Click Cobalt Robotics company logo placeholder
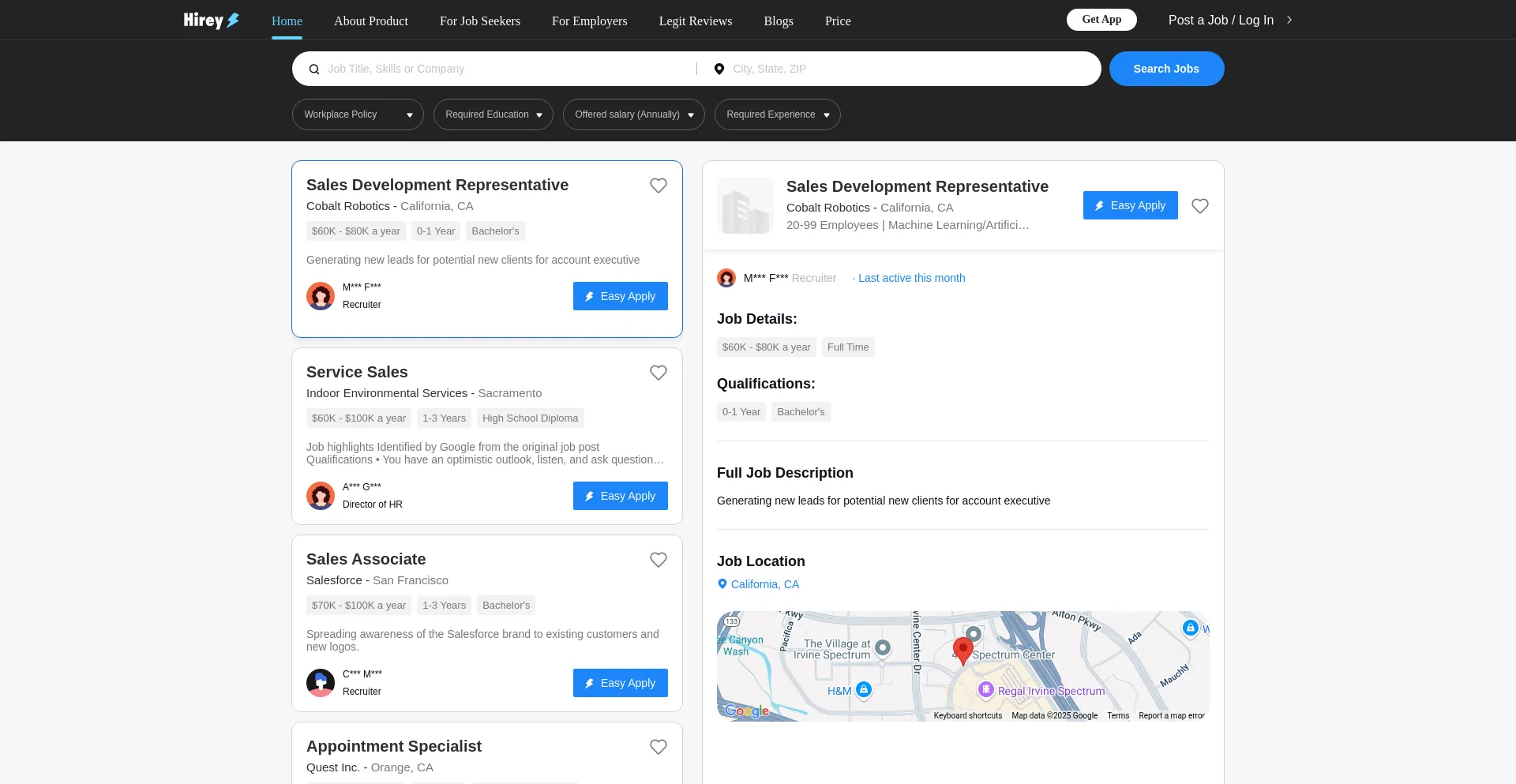 point(745,205)
